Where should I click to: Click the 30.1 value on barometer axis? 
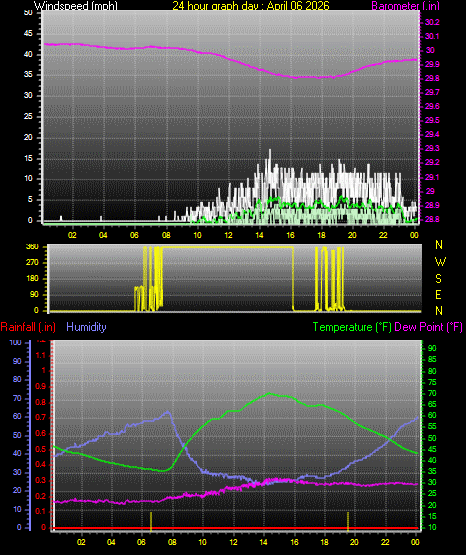click(432, 36)
